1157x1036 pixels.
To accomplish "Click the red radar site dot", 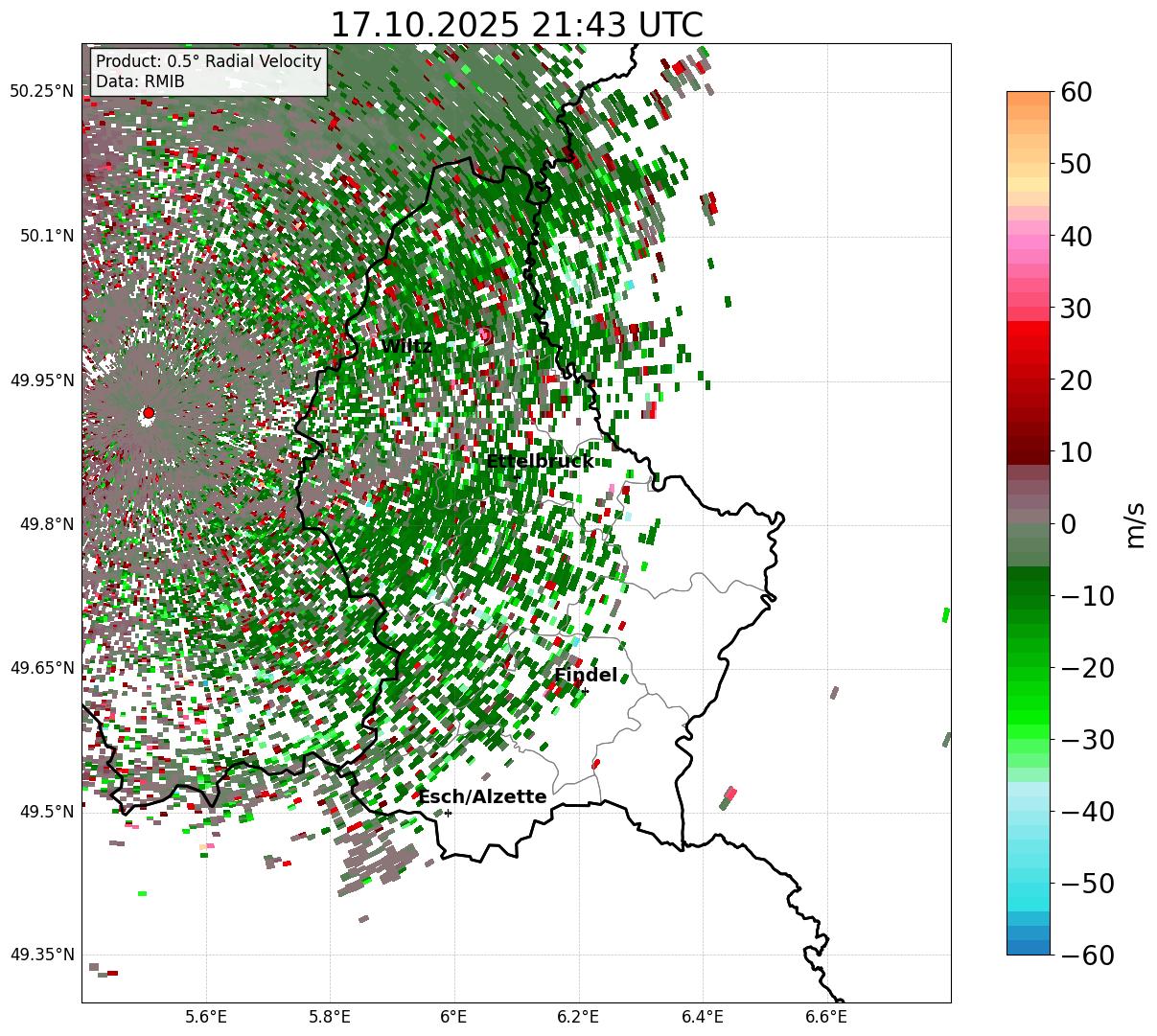I will [x=148, y=413].
